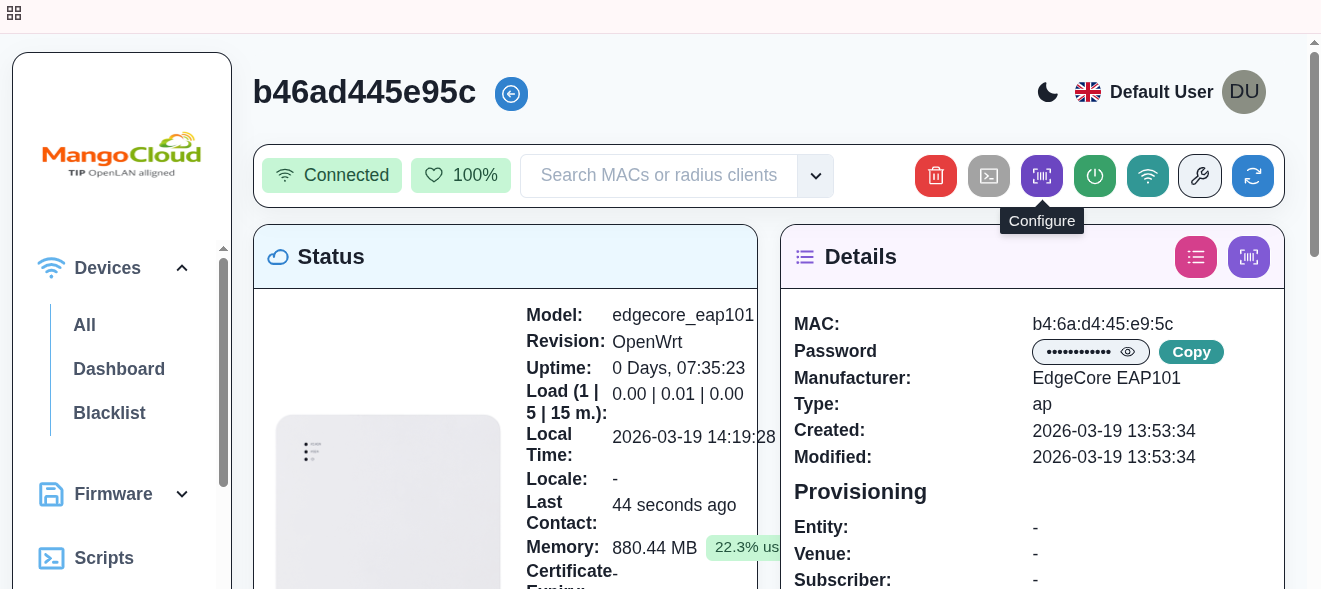This screenshot has height=589, width=1321.
Task: Click the Connected status badge
Action: [332, 175]
